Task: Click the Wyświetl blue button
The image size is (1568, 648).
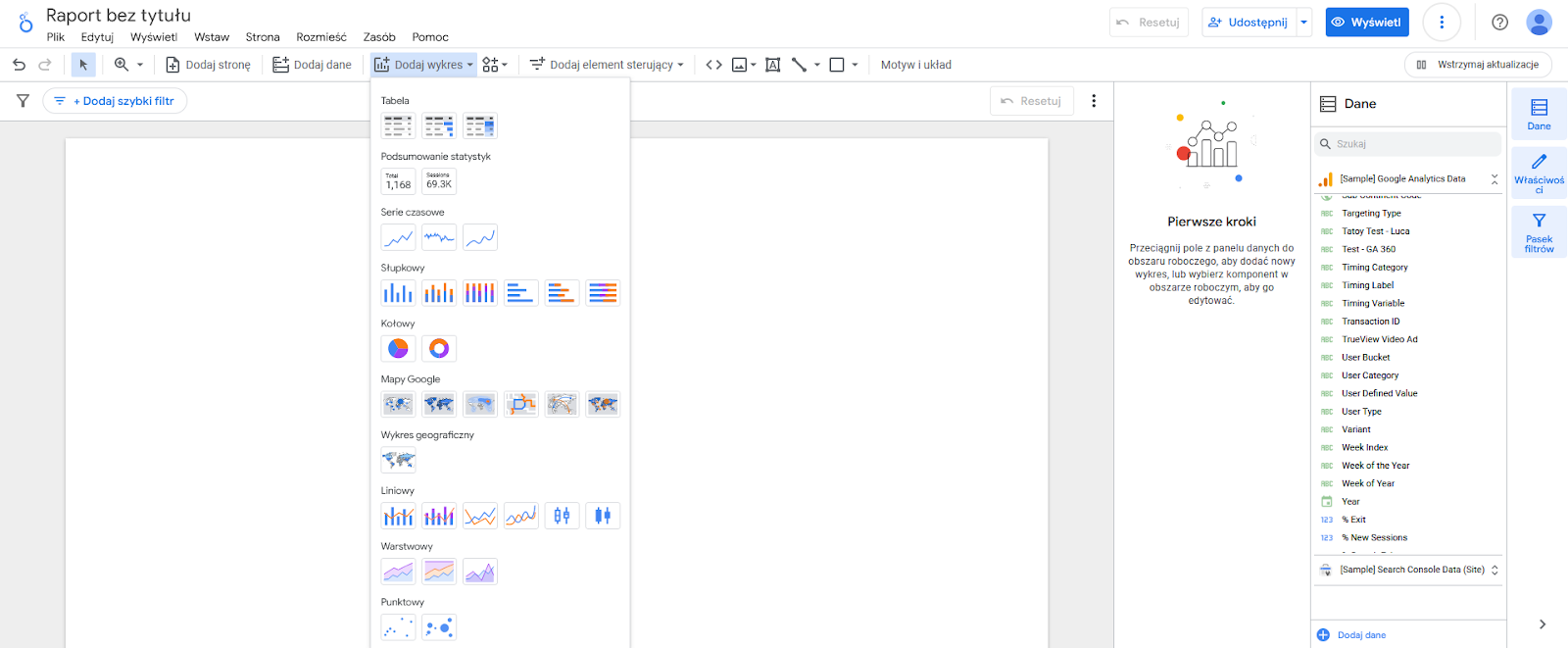Action: pyautogui.click(x=1367, y=23)
